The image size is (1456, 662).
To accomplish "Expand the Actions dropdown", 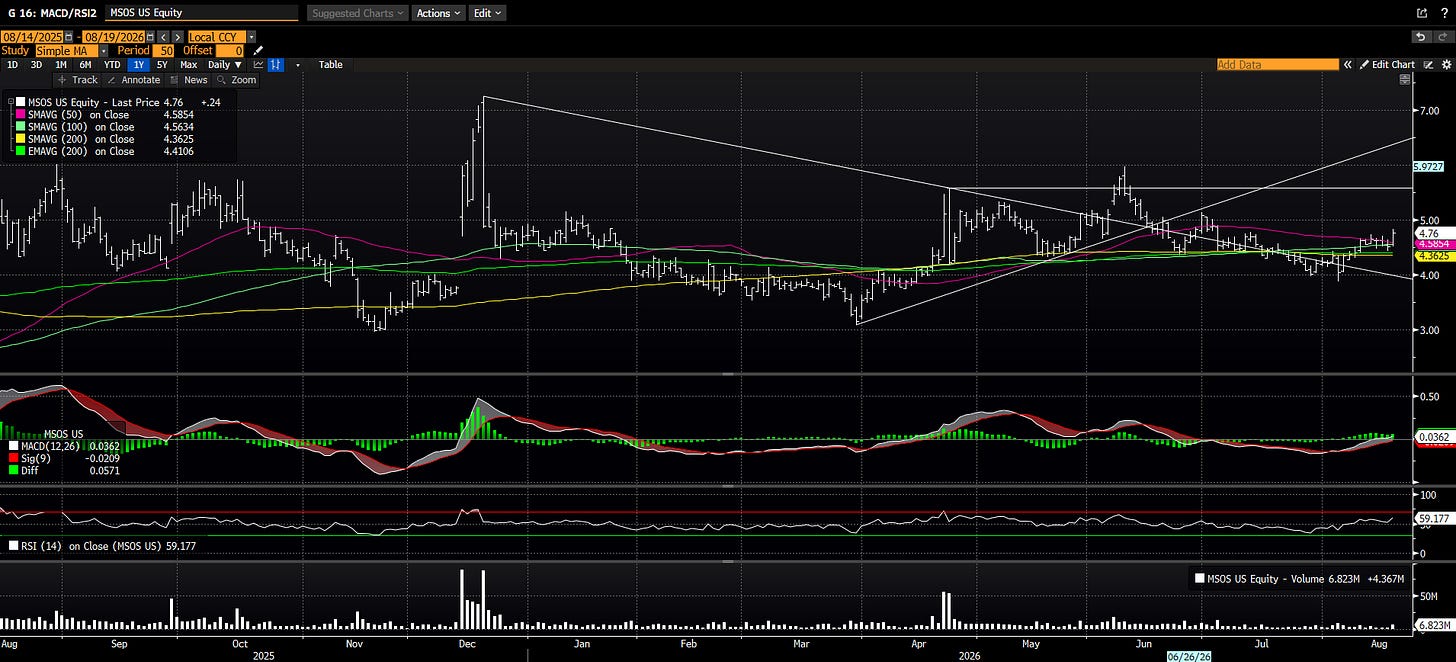I will pos(438,13).
